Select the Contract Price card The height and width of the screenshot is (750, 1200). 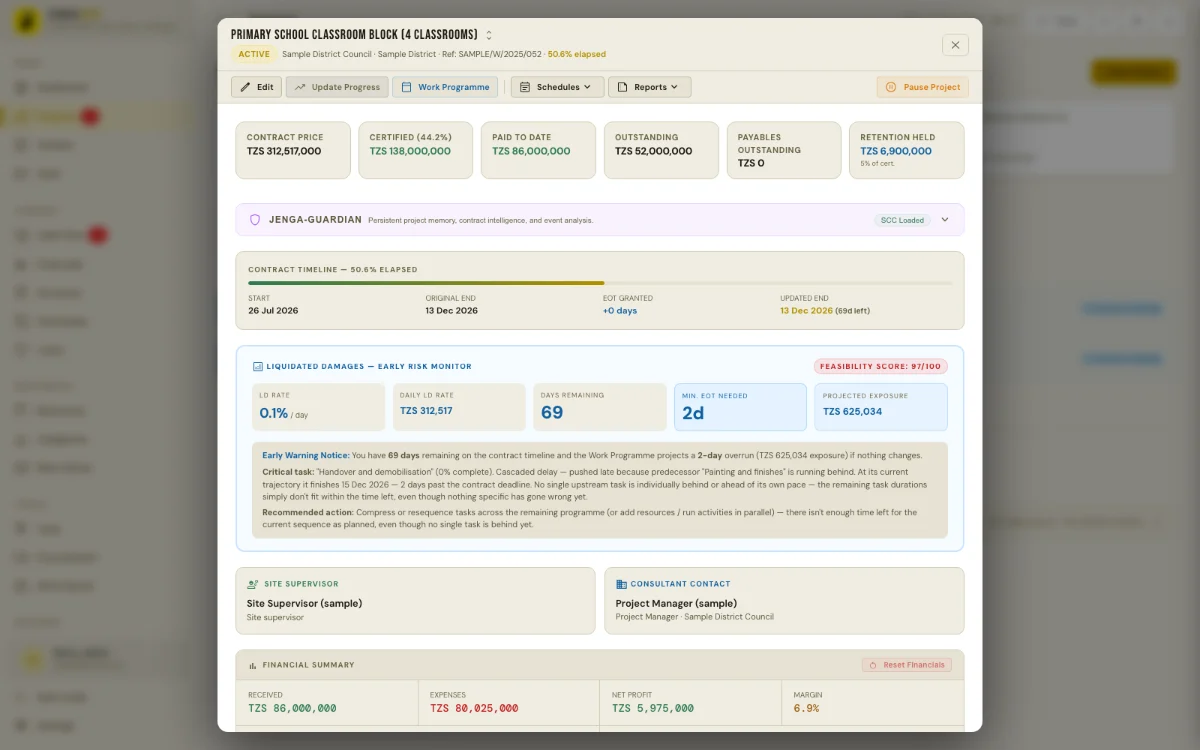point(293,150)
